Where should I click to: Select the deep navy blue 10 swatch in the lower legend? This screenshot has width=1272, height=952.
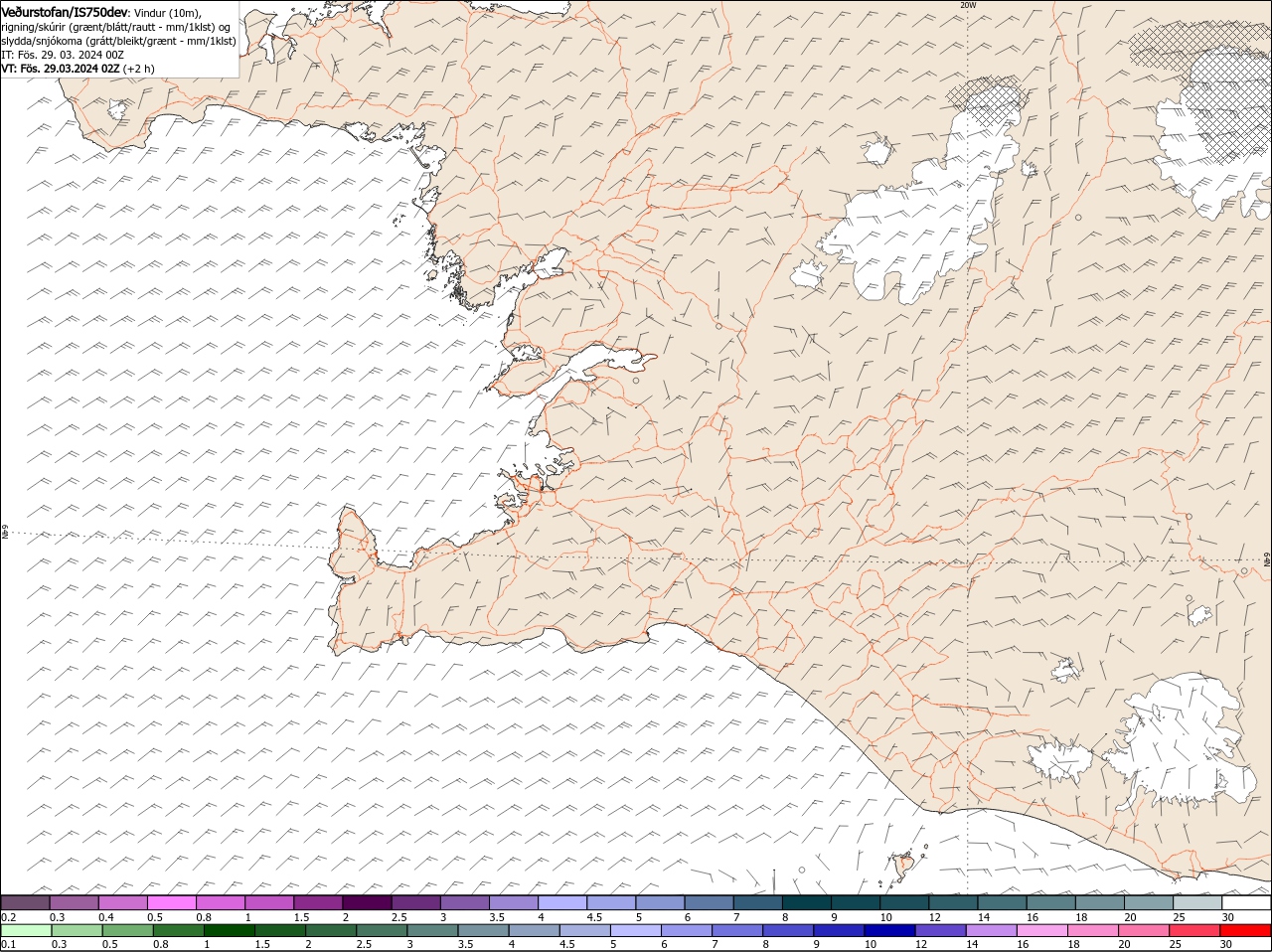click(889, 931)
